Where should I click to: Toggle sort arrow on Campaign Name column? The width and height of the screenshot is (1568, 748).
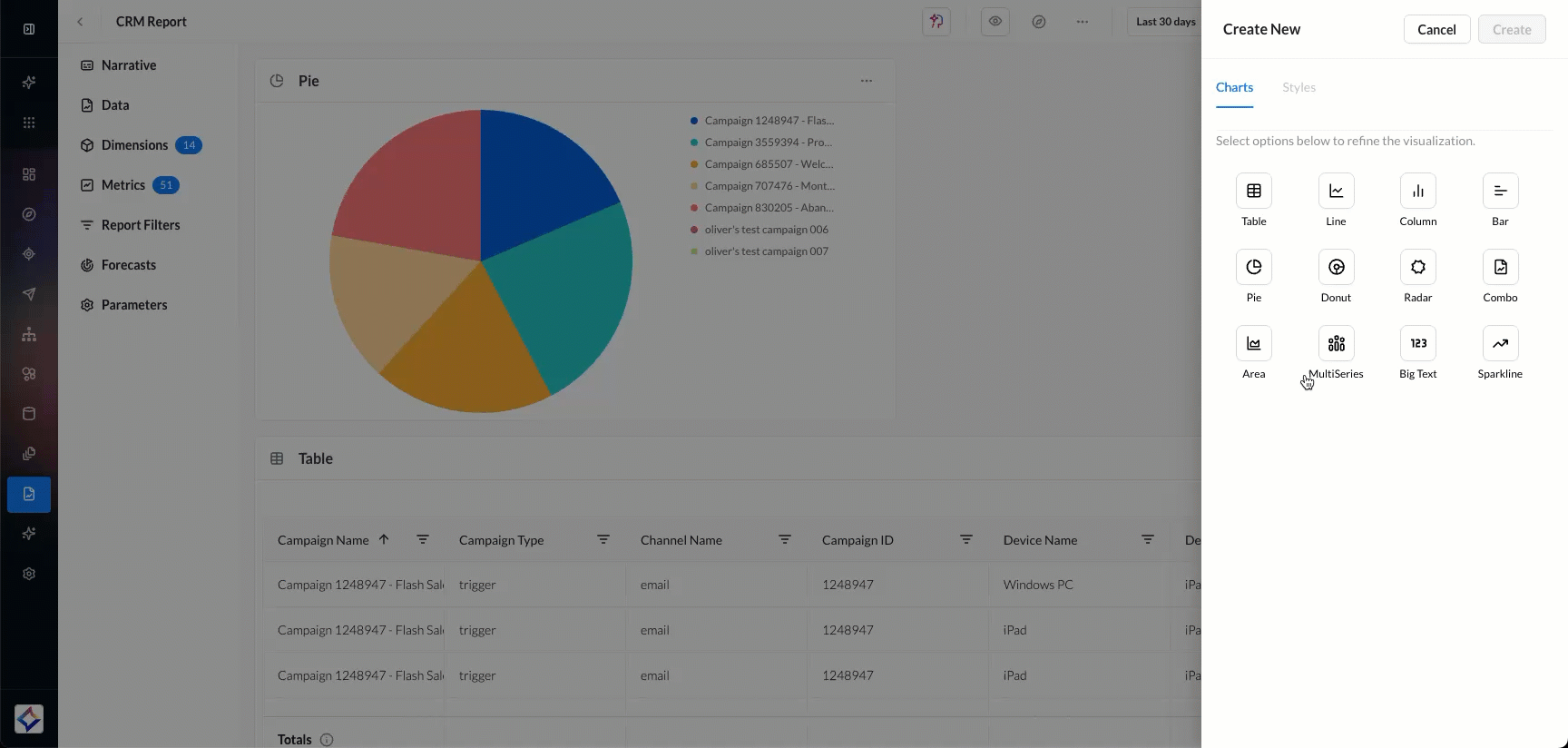coord(384,539)
